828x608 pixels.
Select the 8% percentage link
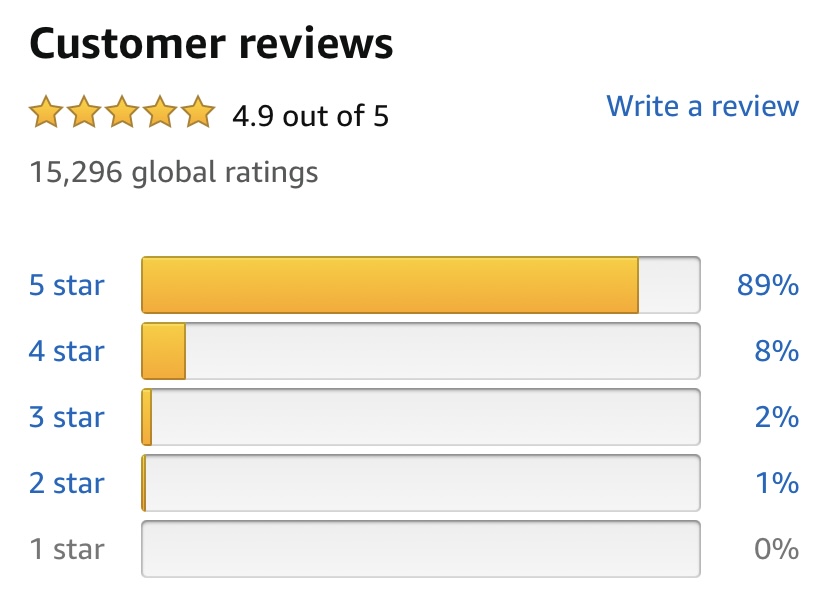coord(776,351)
